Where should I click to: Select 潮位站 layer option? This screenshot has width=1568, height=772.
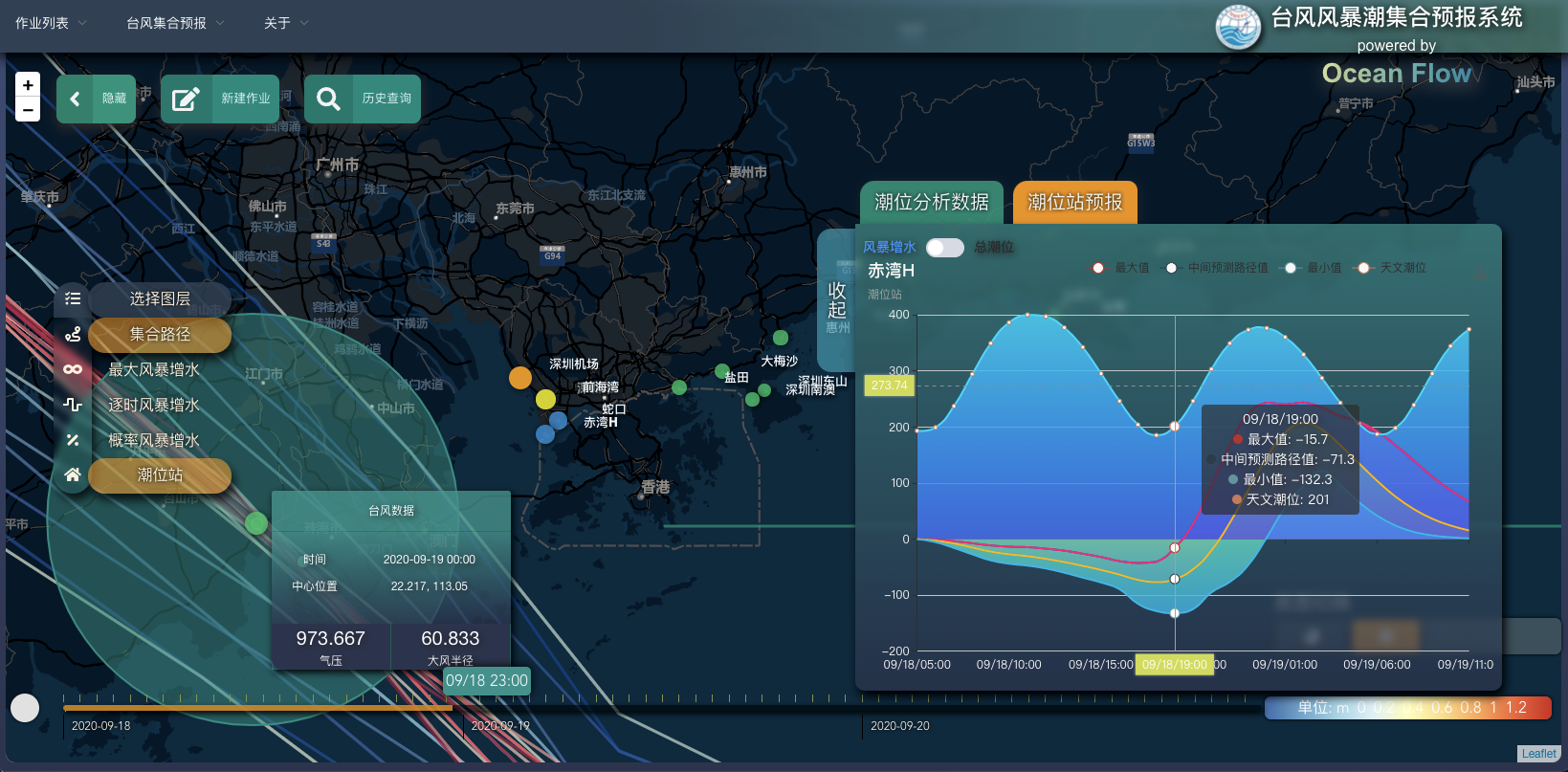(160, 474)
